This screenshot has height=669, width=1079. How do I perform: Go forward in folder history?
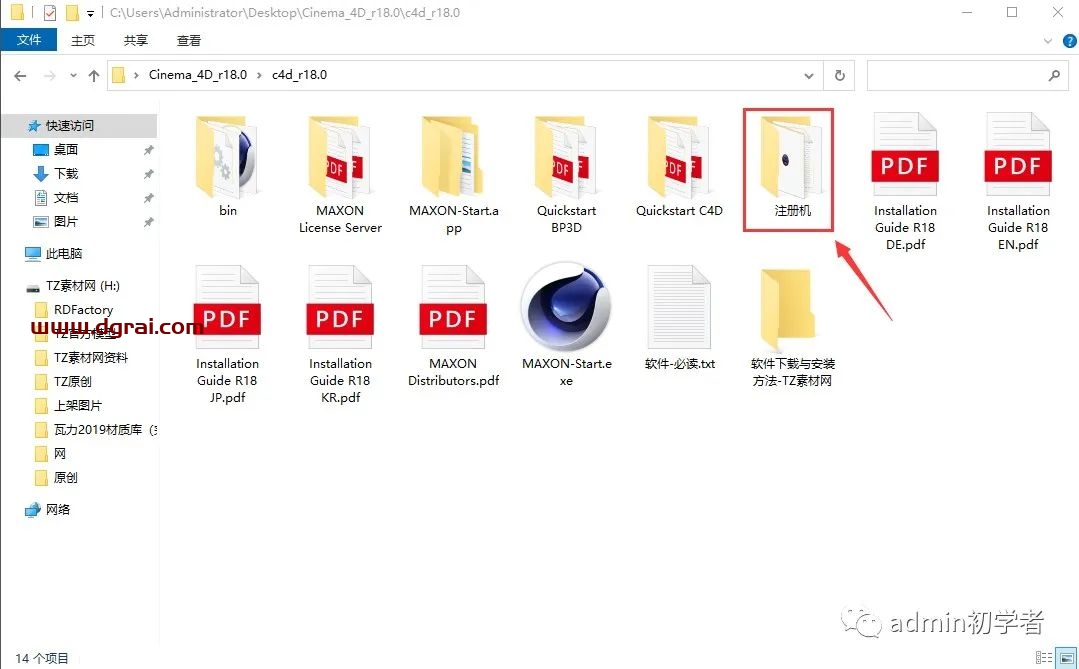click(x=50, y=76)
